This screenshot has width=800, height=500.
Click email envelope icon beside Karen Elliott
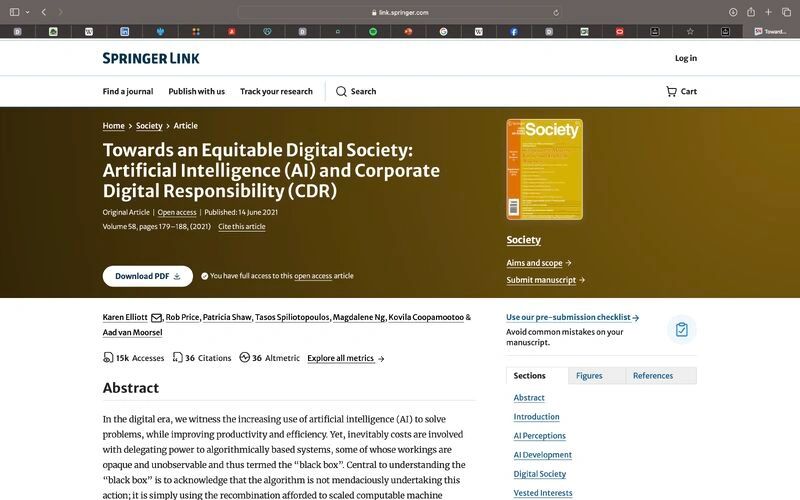156,318
